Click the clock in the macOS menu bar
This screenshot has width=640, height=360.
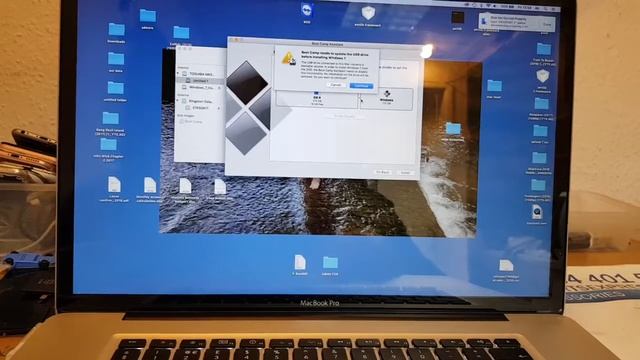point(523,8)
